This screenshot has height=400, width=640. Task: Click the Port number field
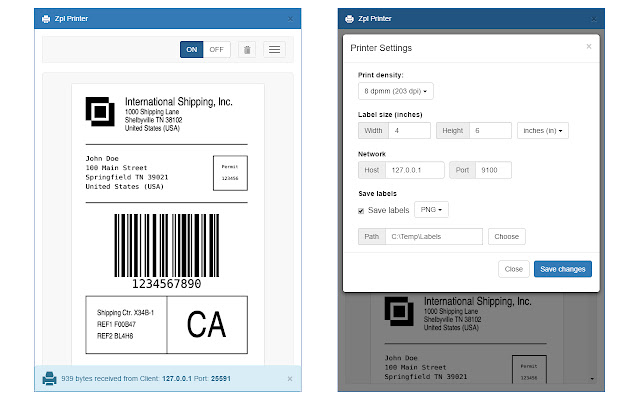(x=492, y=170)
